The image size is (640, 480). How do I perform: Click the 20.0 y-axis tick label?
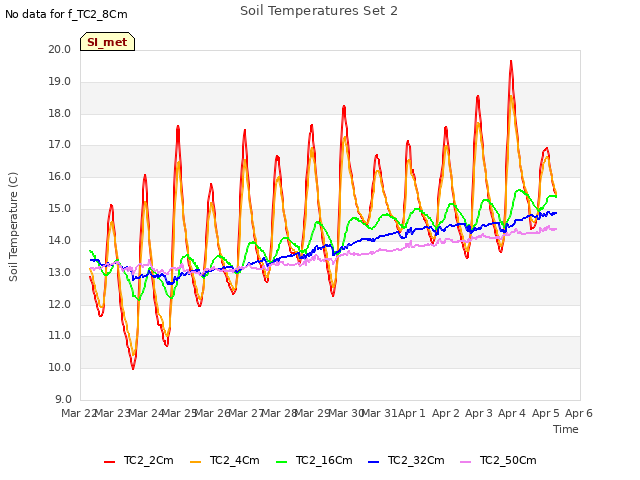click(x=60, y=49)
